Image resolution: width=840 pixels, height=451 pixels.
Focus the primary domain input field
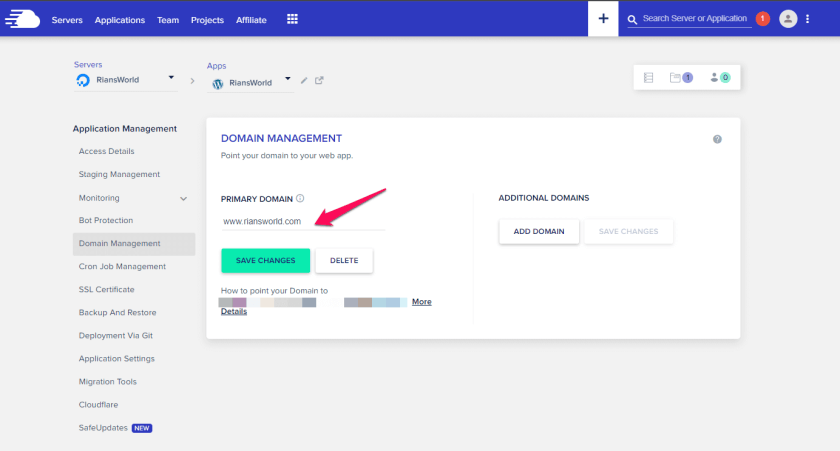[303, 221]
